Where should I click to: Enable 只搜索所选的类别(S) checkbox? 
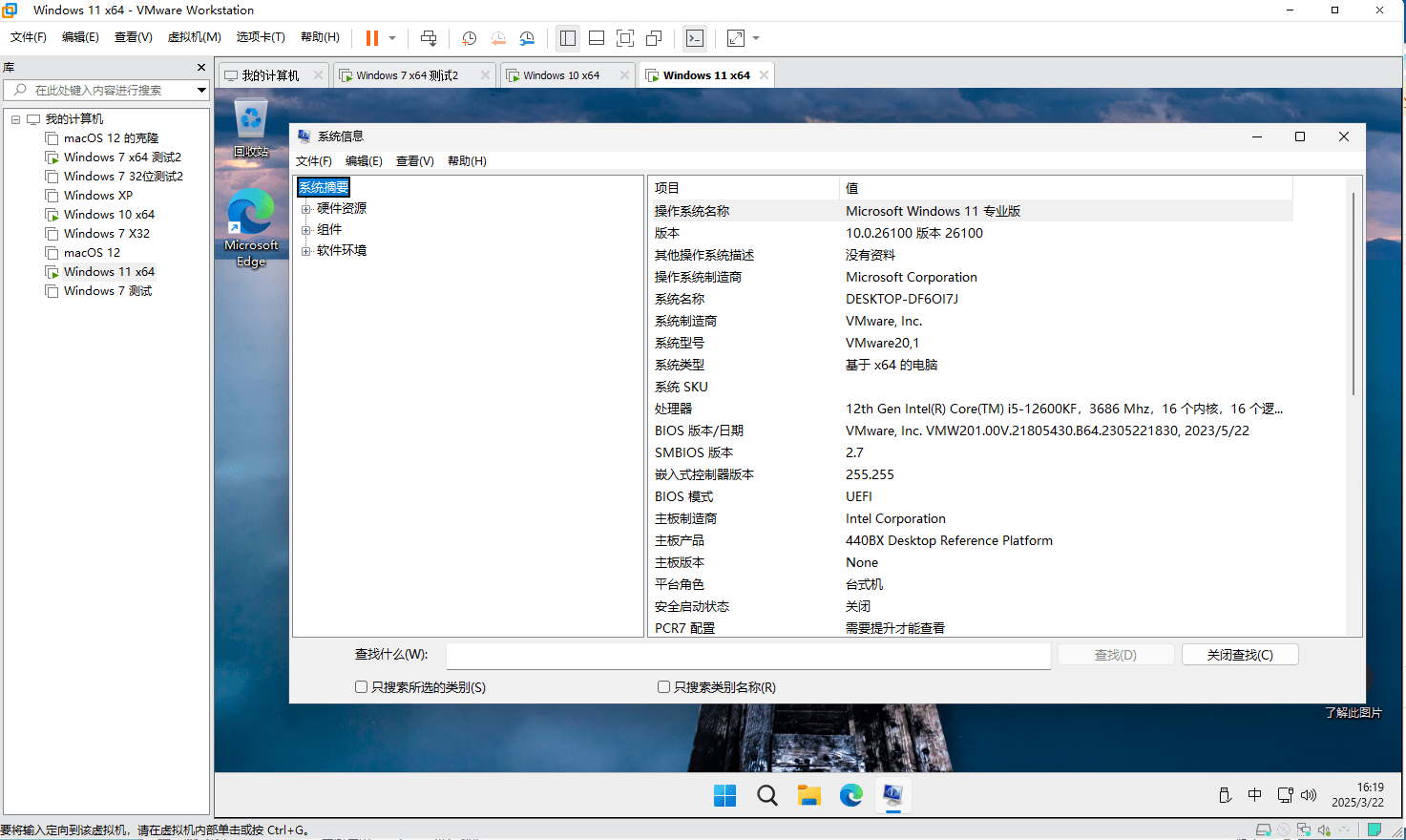[361, 687]
